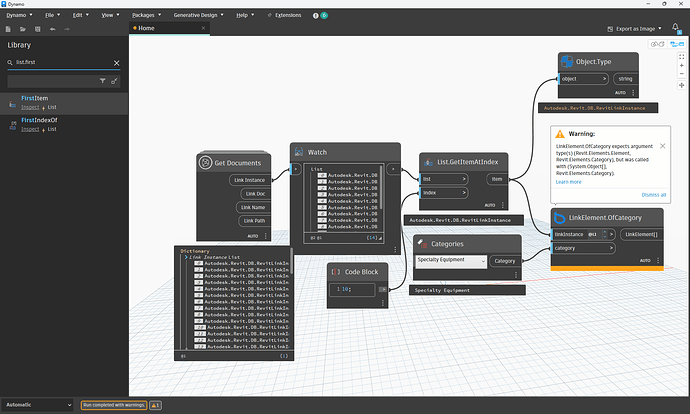
Task: Click Learn more link in warning
Action: [568, 181]
